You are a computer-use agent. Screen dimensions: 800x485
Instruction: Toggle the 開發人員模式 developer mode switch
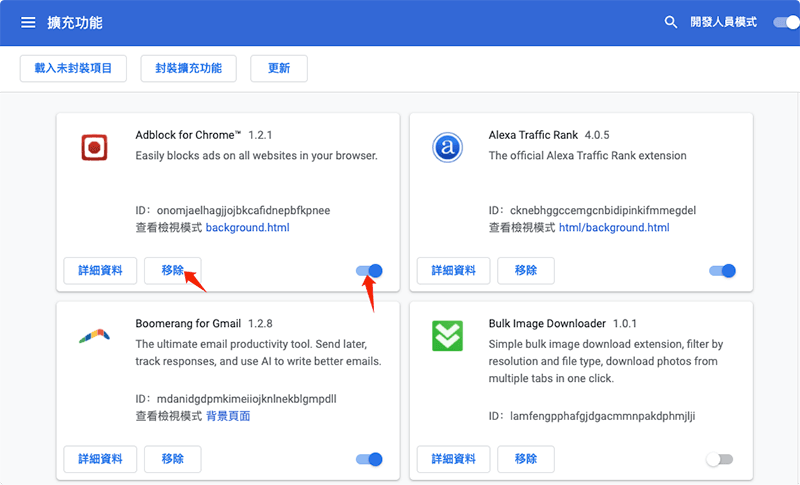pyautogui.click(x=786, y=22)
